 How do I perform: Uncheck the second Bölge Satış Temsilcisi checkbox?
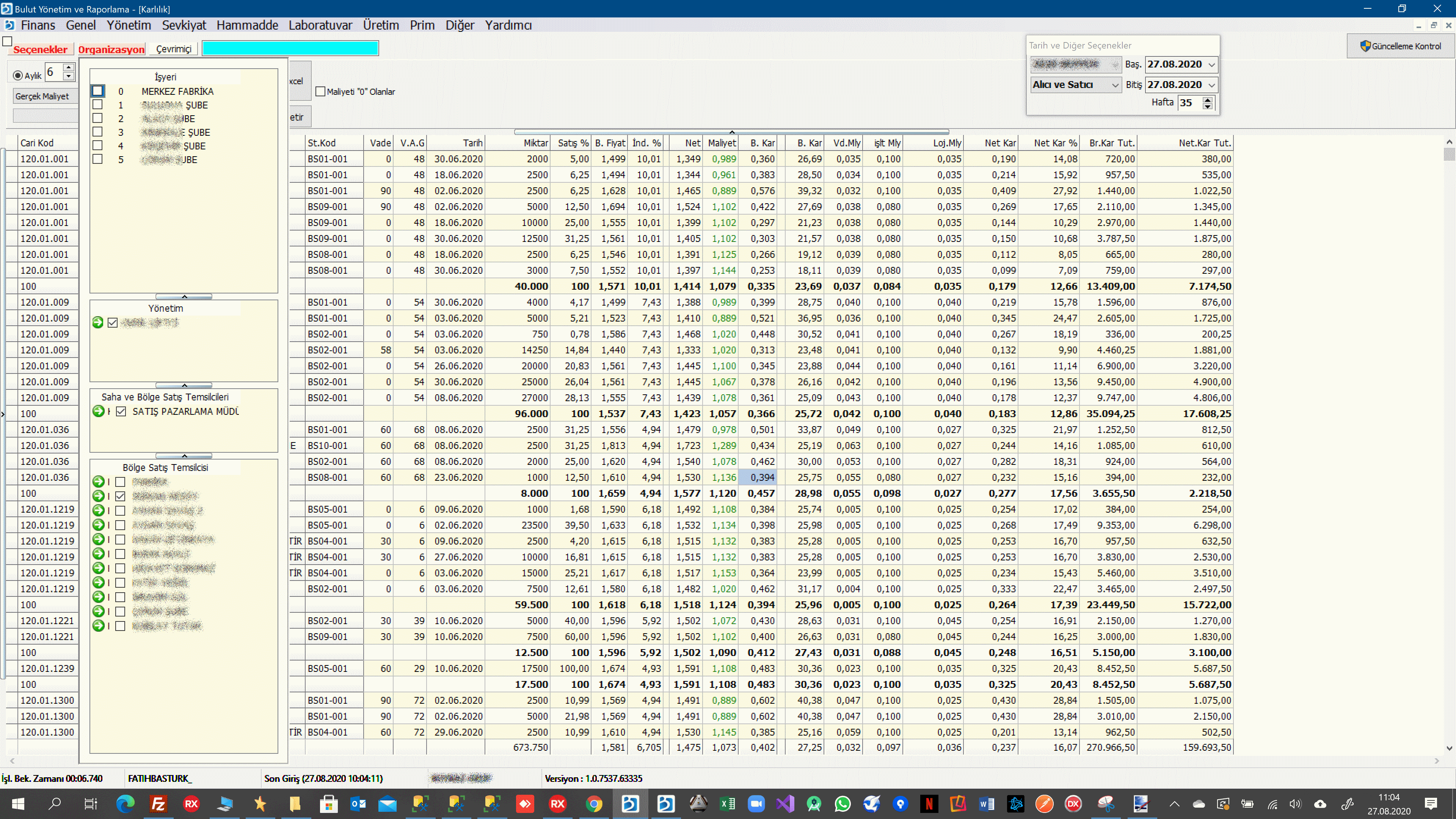(121, 496)
